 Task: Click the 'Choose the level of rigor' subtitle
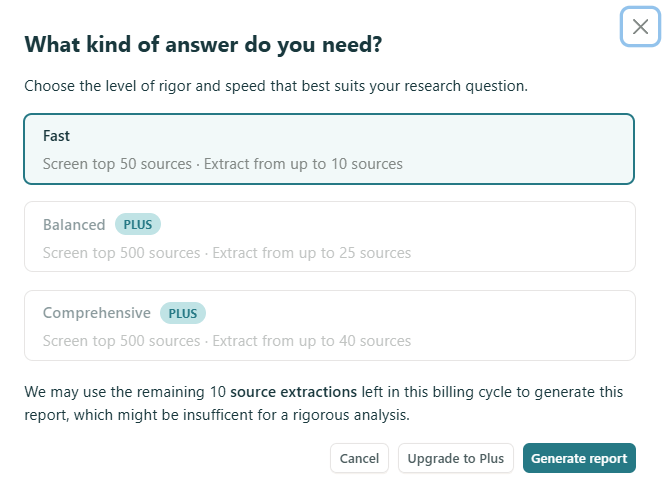(275, 86)
